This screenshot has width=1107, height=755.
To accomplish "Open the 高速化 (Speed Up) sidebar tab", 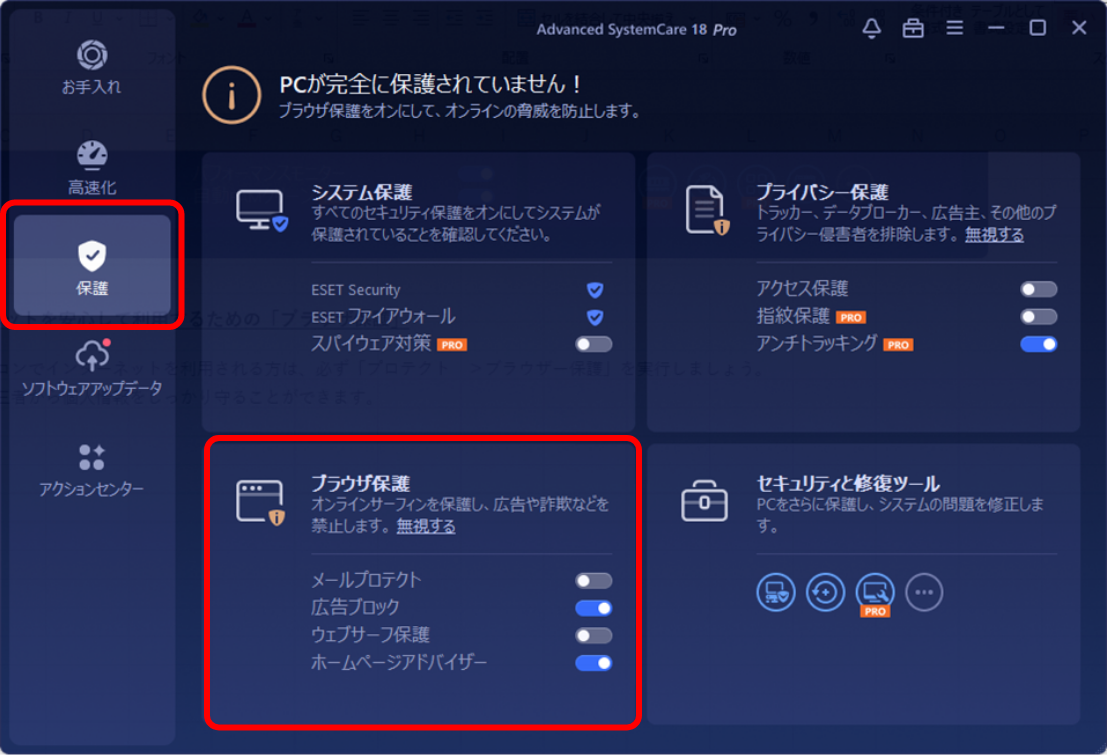I will click(92, 168).
